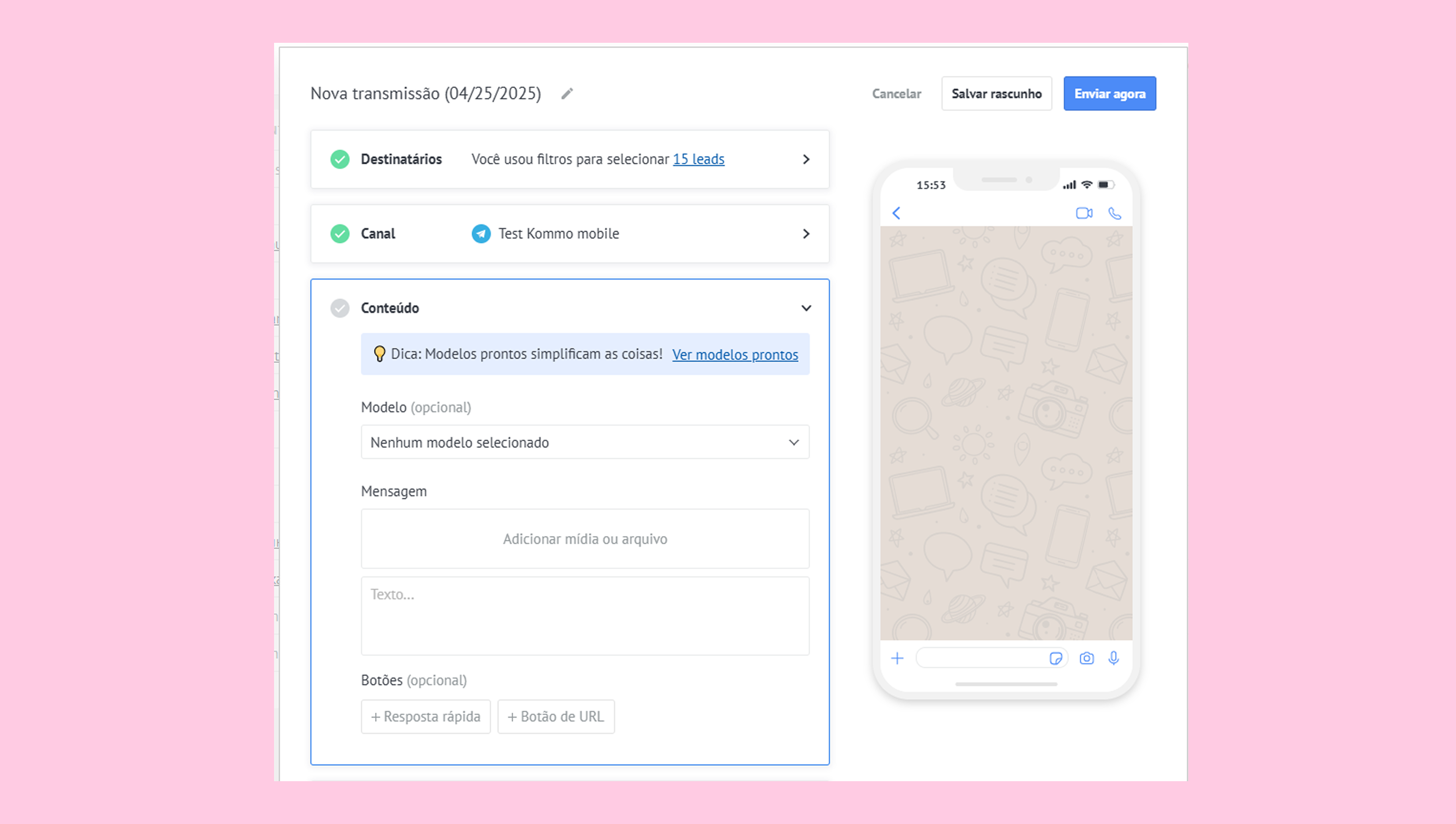This screenshot has width=1456, height=824.
Task: Tap the signal bars icon in preview
Action: click(x=1069, y=185)
